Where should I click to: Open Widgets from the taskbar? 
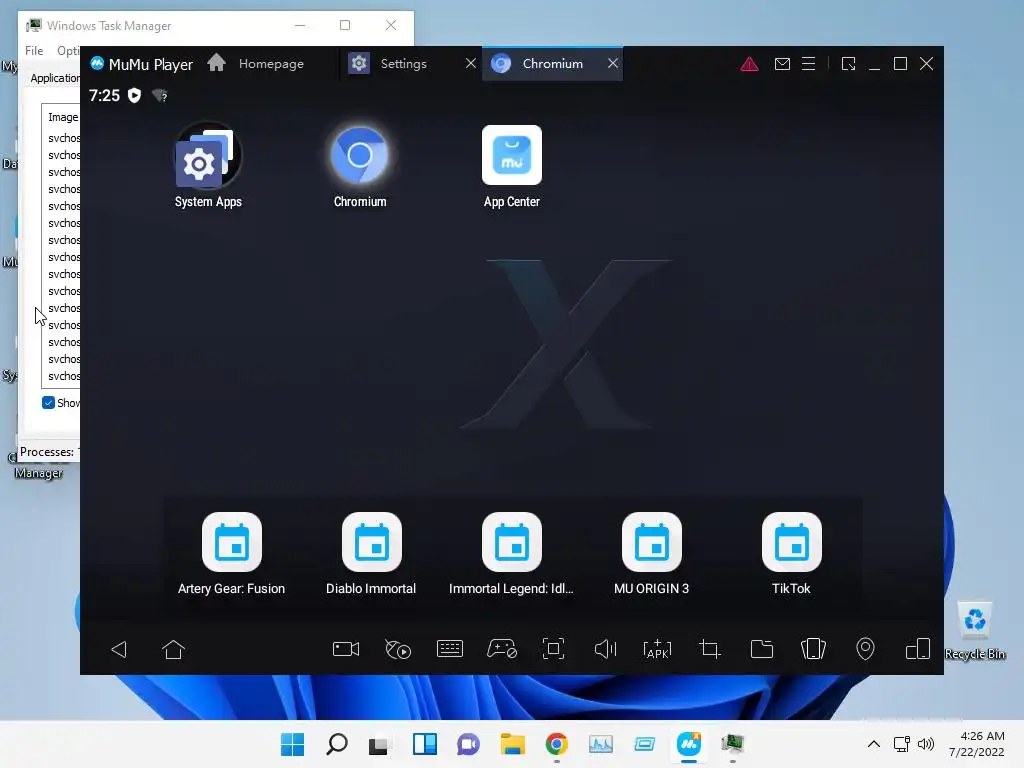425,744
